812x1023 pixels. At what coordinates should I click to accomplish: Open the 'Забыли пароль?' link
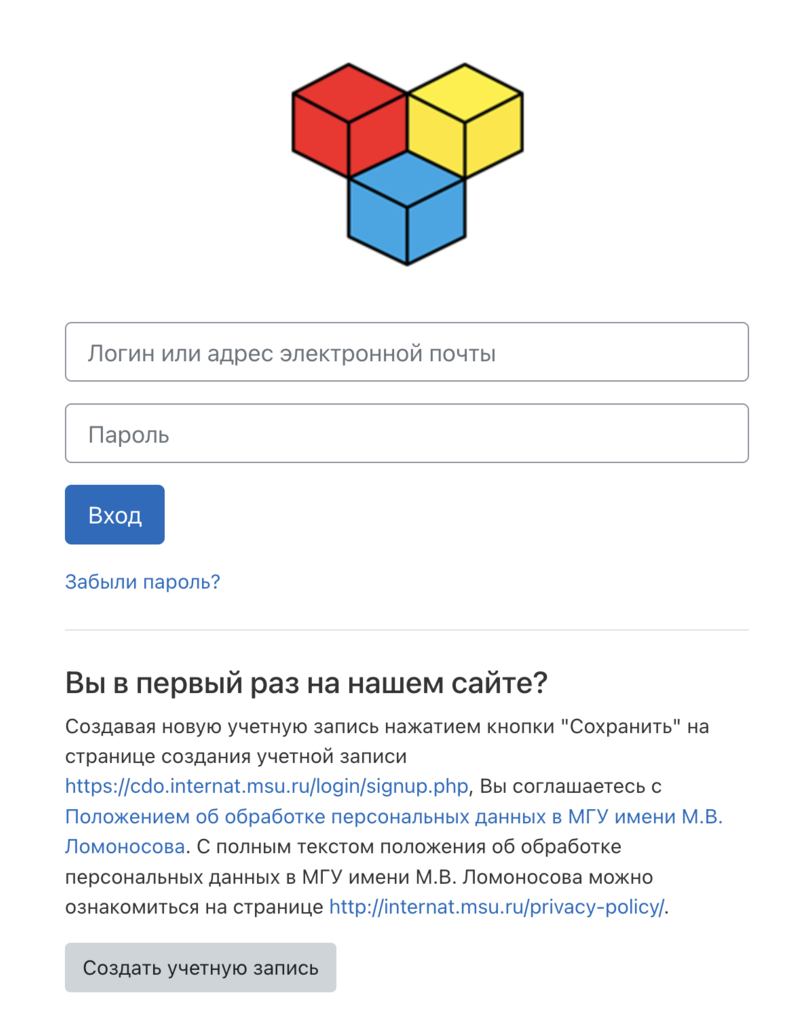tap(142, 582)
